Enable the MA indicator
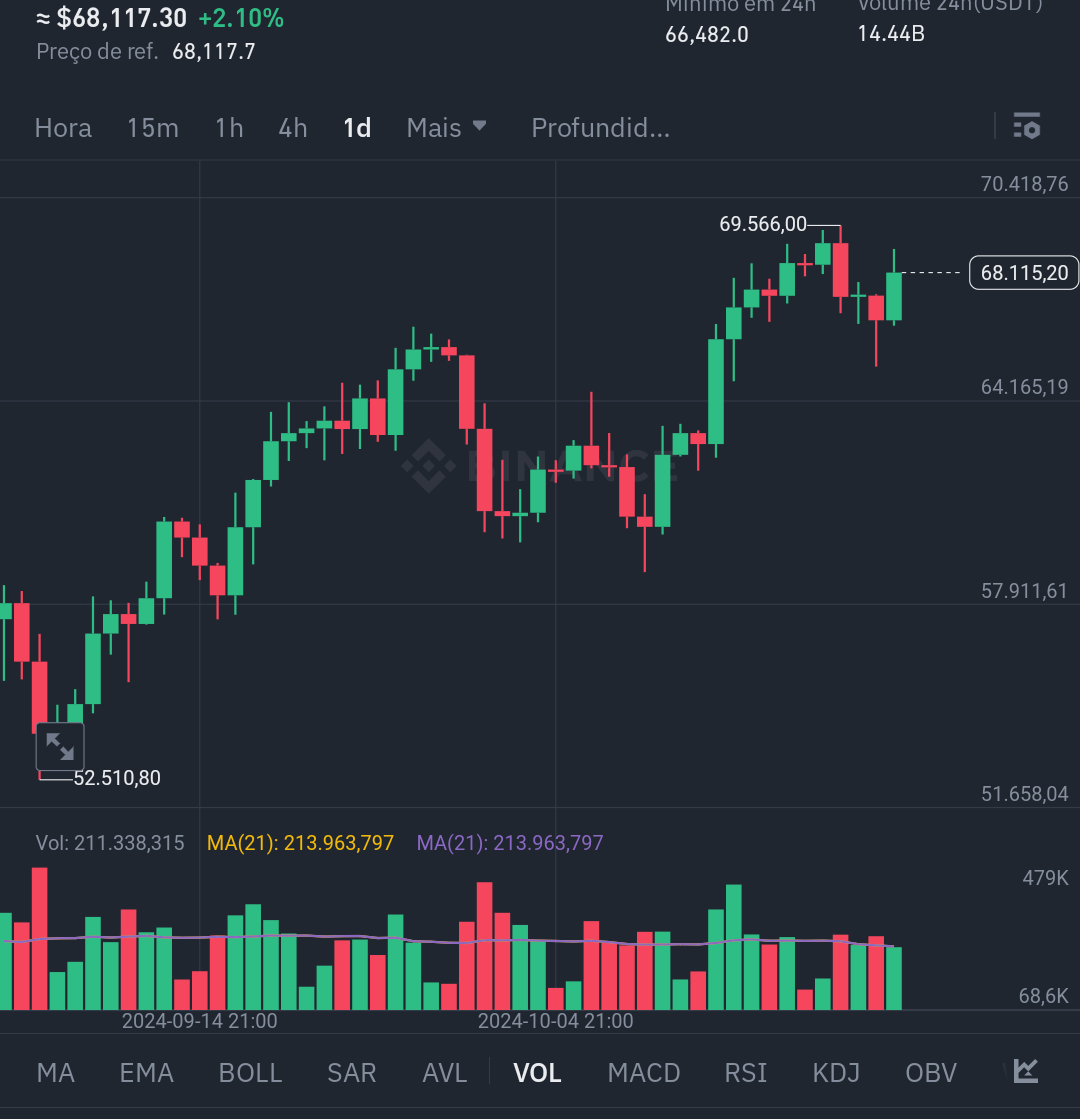 point(56,1073)
